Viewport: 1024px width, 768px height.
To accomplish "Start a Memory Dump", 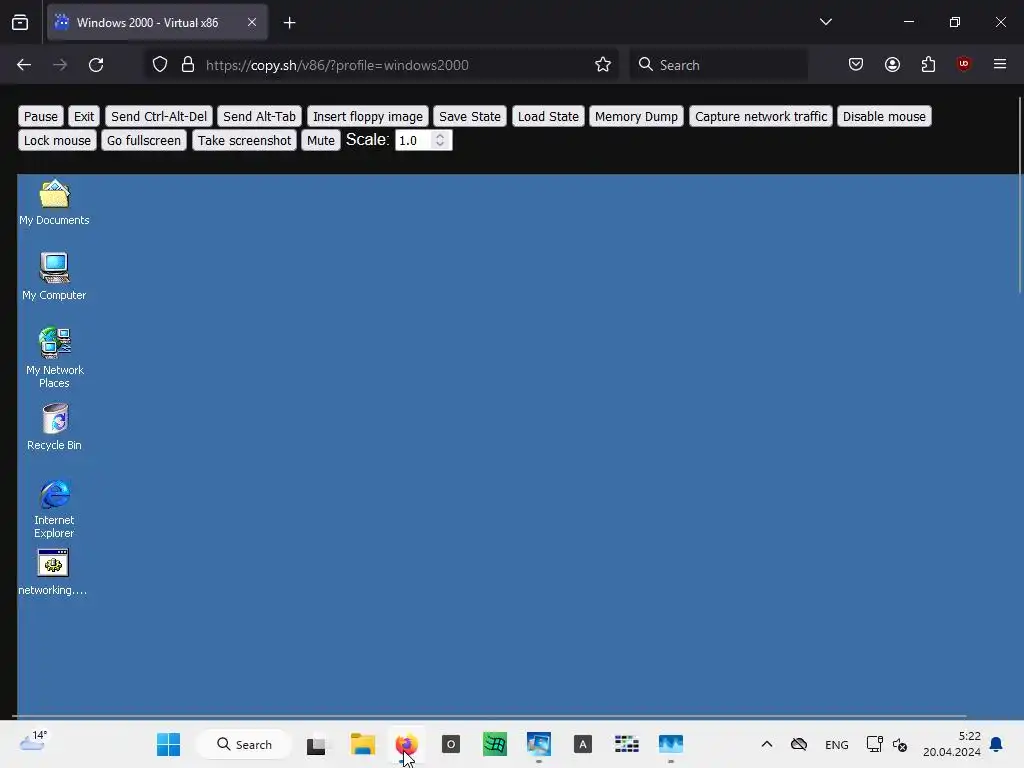I will (636, 116).
